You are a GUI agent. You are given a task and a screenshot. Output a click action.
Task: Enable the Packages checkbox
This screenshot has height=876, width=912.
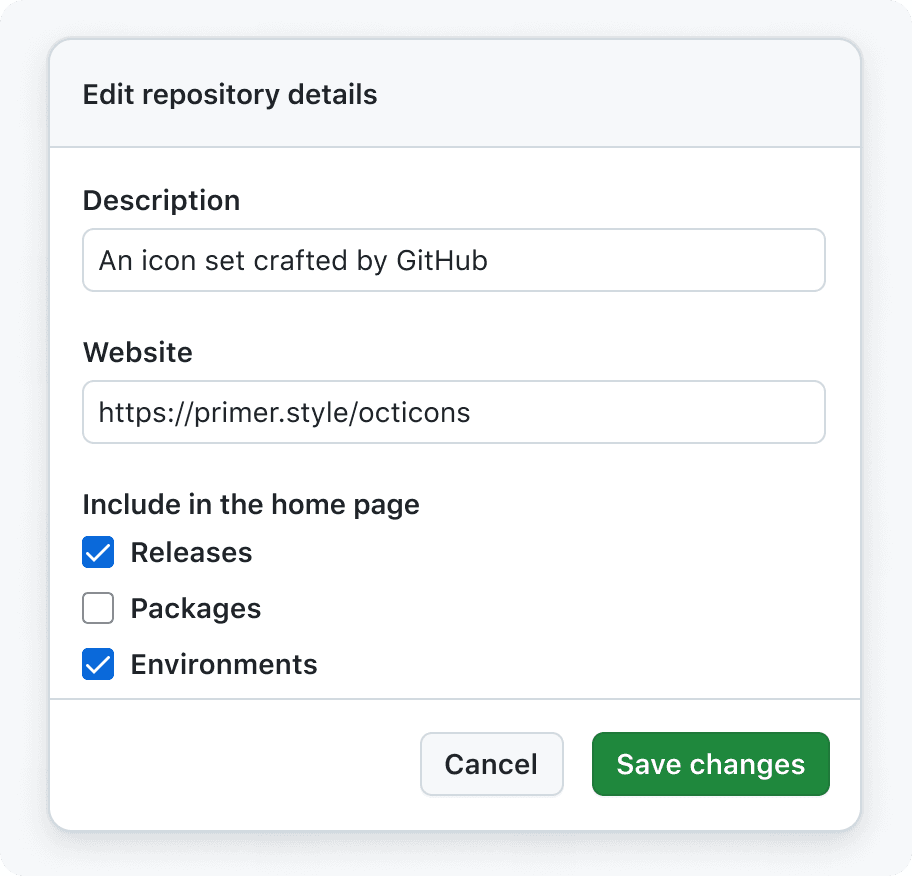98,608
